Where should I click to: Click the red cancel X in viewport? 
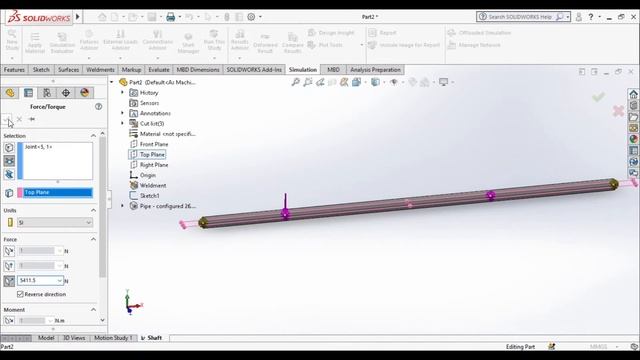[x=618, y=111]
